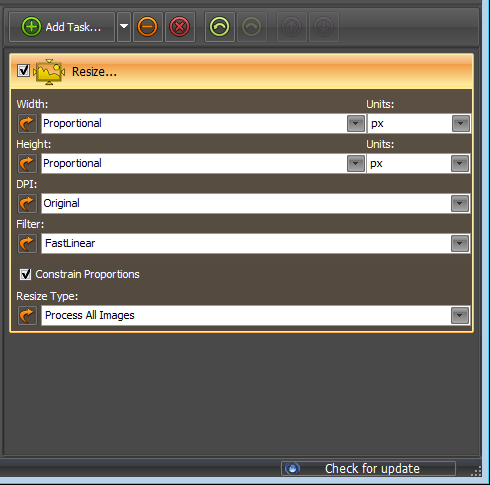Open the Process All Images dropdown
The width and height of the screenshot is (490, 485).
click(x=460, y=316)
